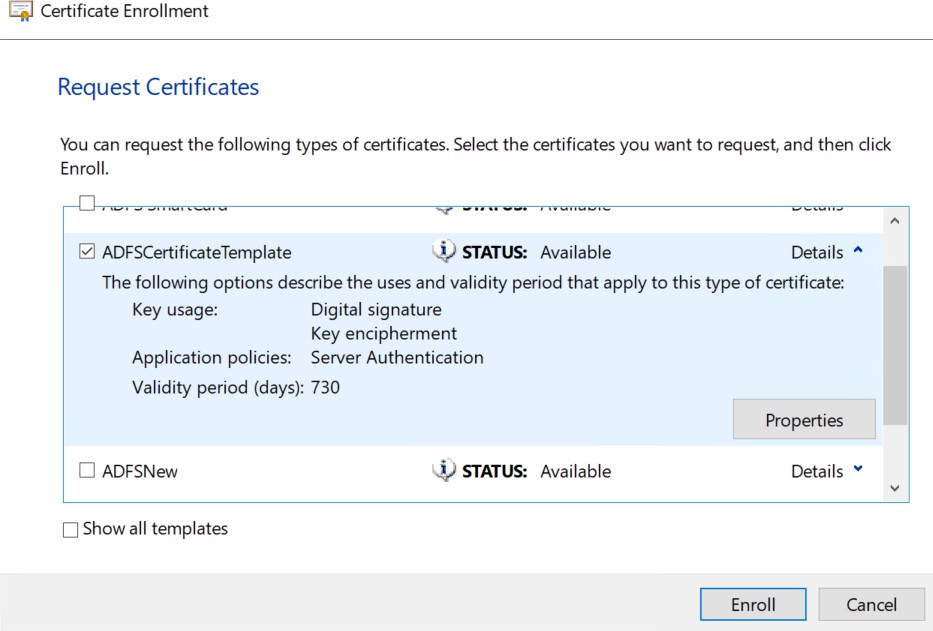This screenshot has height=631, width=933.
Task: Click scrollbar down arrow in template list
Action: click(x=894, y=488)
